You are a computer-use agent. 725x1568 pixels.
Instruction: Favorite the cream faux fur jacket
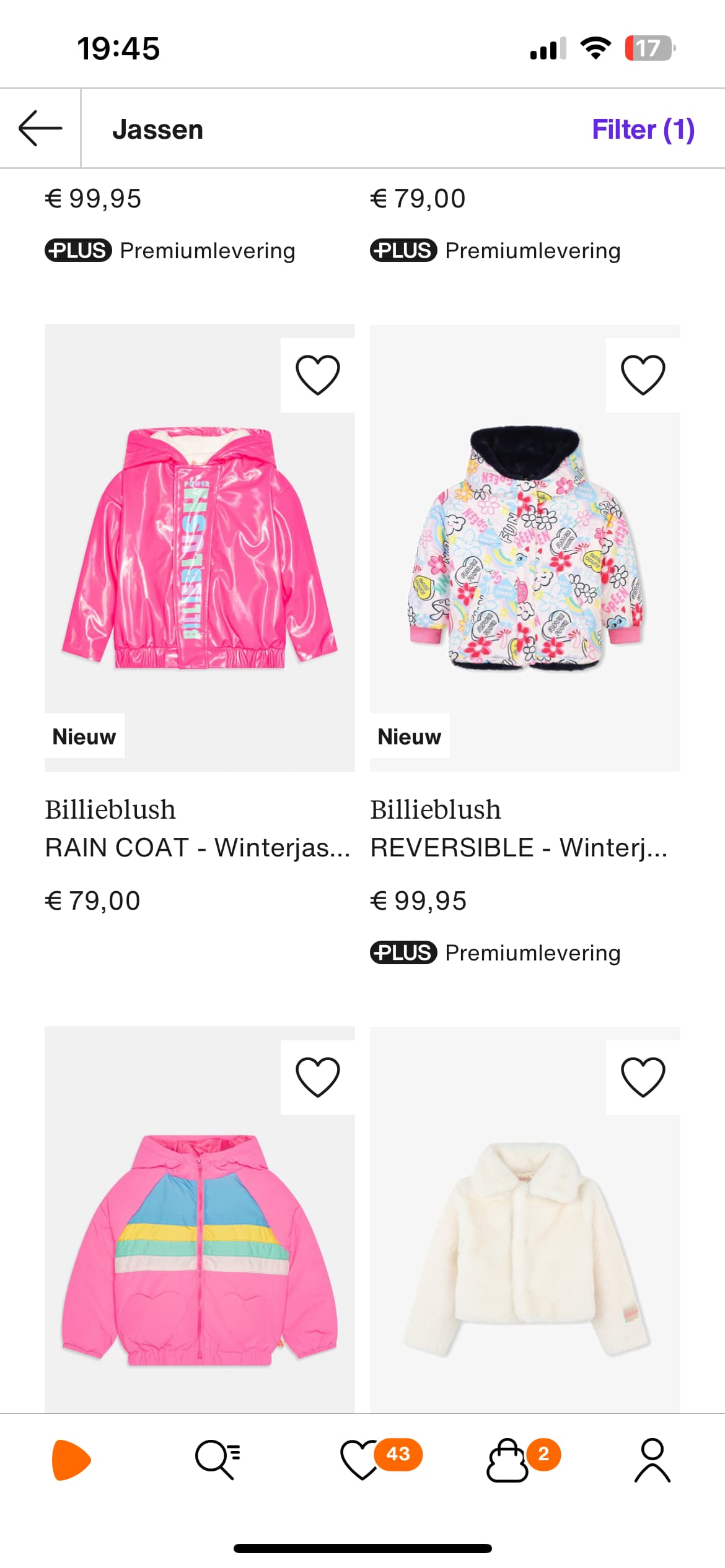[643, 1077]
